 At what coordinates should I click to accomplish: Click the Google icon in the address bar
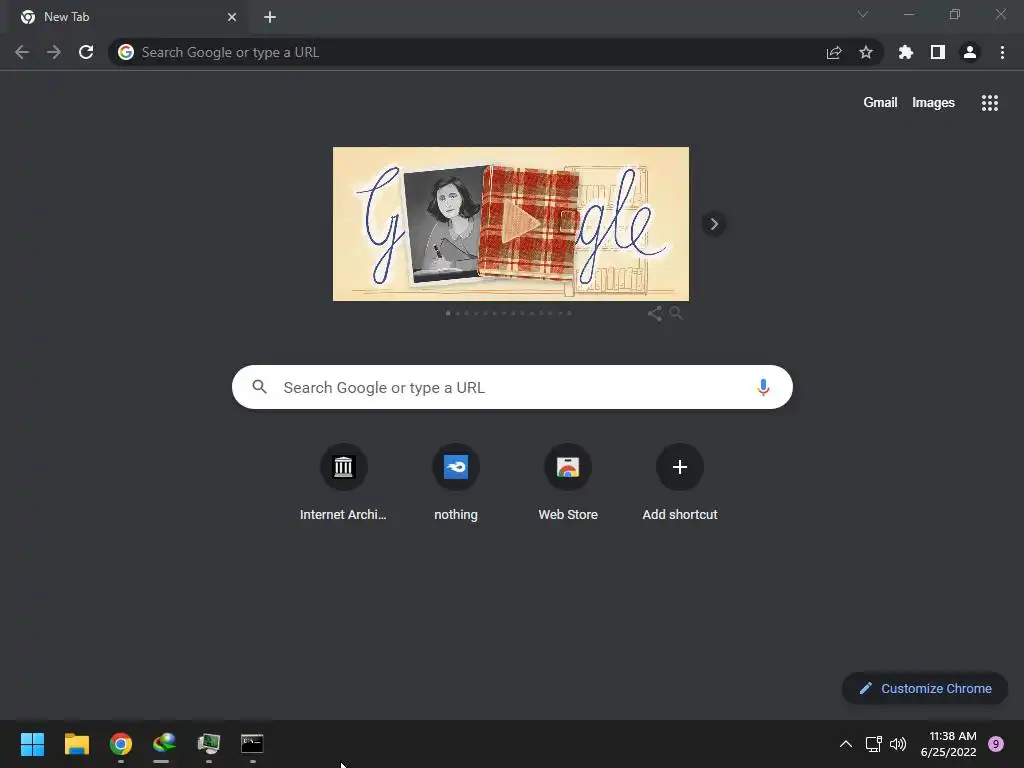126,52
